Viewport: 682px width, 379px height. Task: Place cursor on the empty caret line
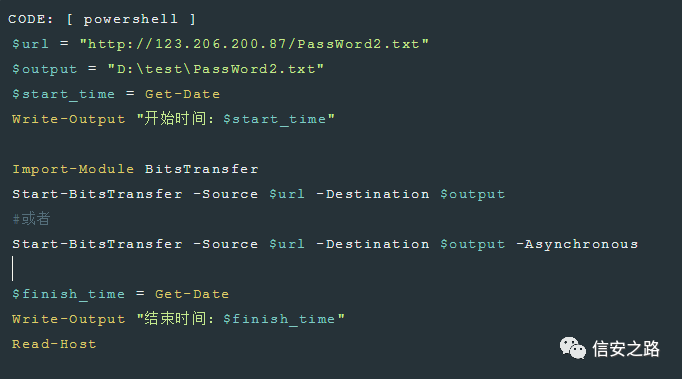pyautogui.click(x=13, y=269)
